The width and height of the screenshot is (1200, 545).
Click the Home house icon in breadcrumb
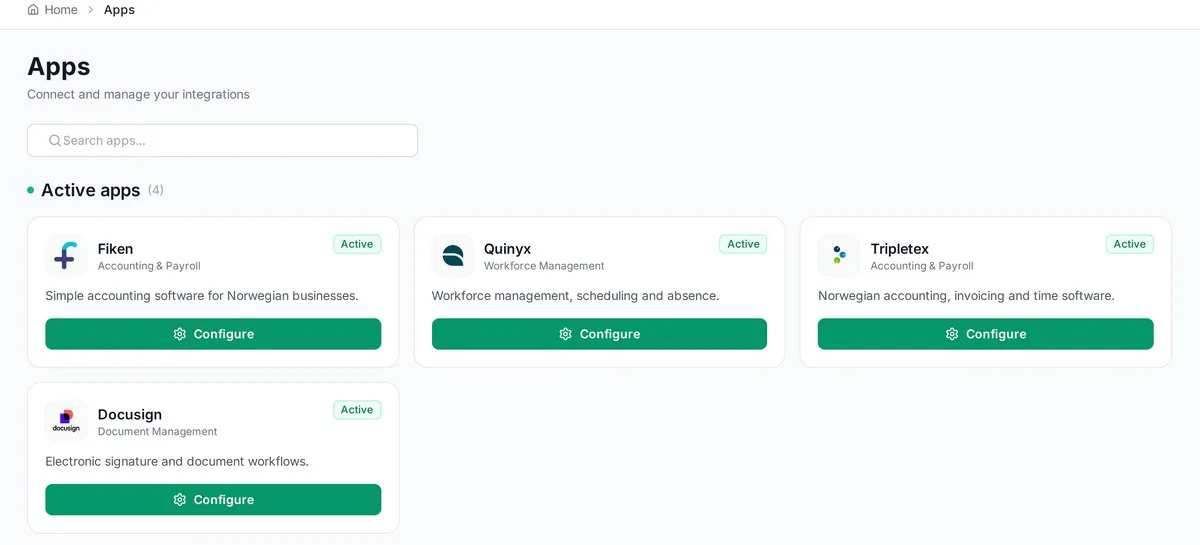[33, 10]
